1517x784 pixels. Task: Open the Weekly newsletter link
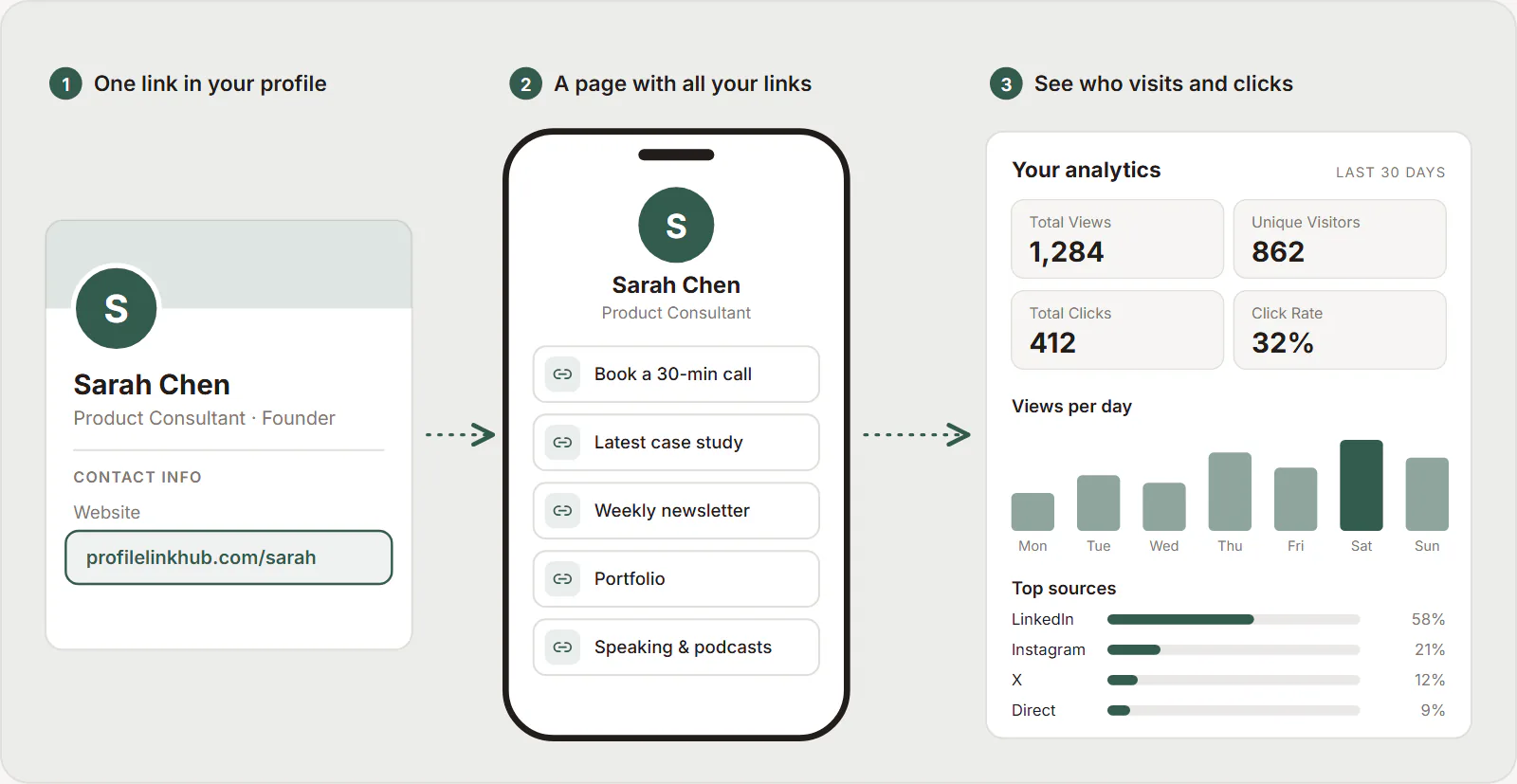(x=676, y=511)
